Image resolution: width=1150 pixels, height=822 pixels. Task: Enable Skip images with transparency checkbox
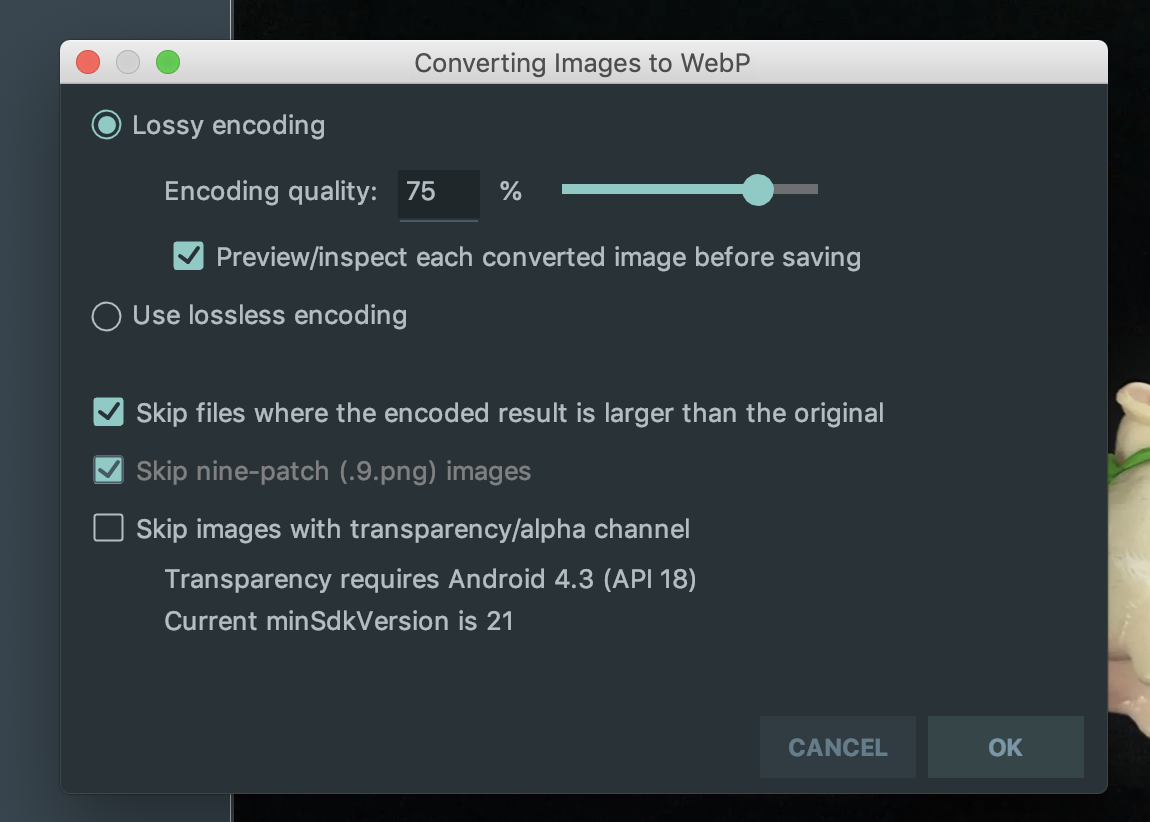coord(108,528)
